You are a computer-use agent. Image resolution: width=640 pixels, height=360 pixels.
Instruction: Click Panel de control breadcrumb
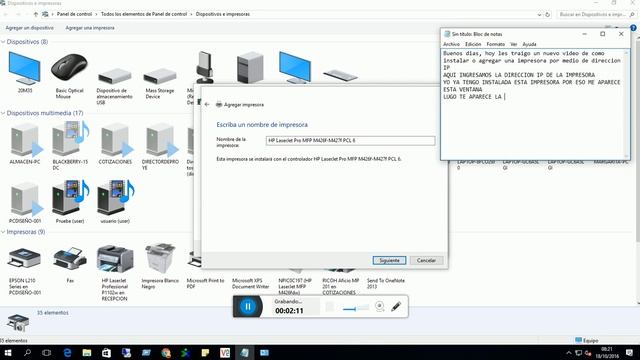click(74, 14)
